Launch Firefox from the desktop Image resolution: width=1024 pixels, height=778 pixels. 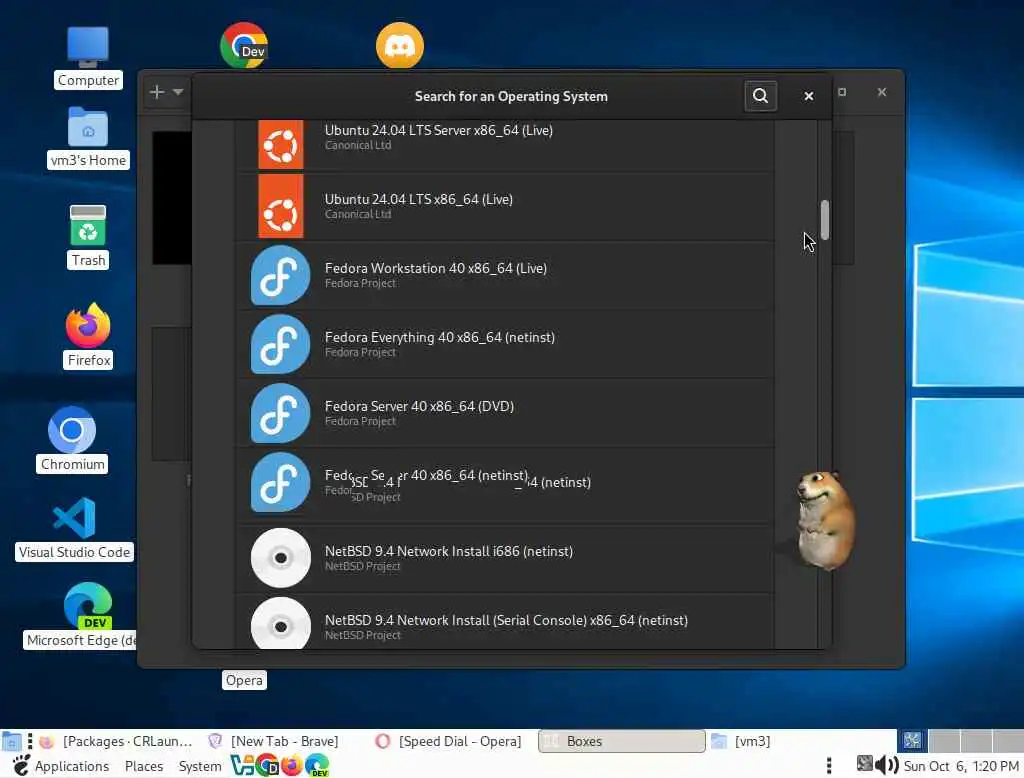tap(88, 336)
